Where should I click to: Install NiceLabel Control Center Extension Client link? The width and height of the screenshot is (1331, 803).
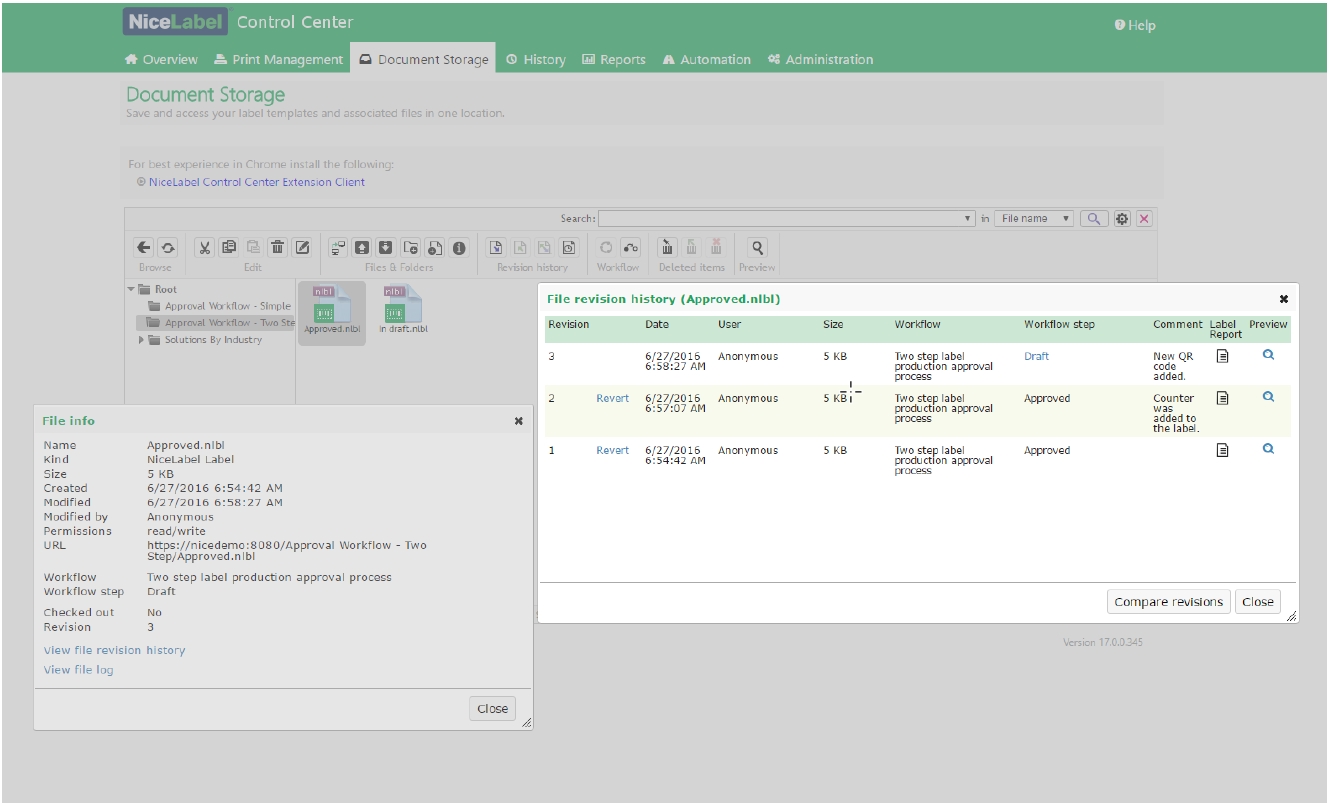tap(257, 183)
